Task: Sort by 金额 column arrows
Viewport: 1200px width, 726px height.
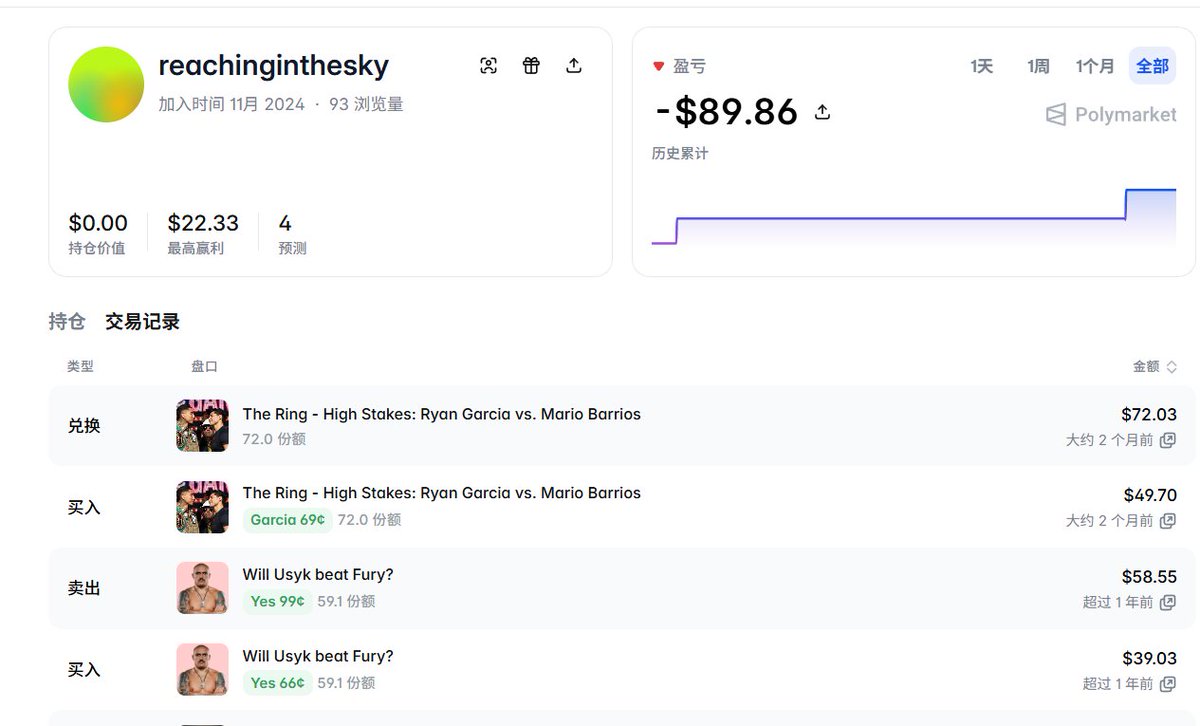Action: pyautogui.click(x=1171, y=367)
